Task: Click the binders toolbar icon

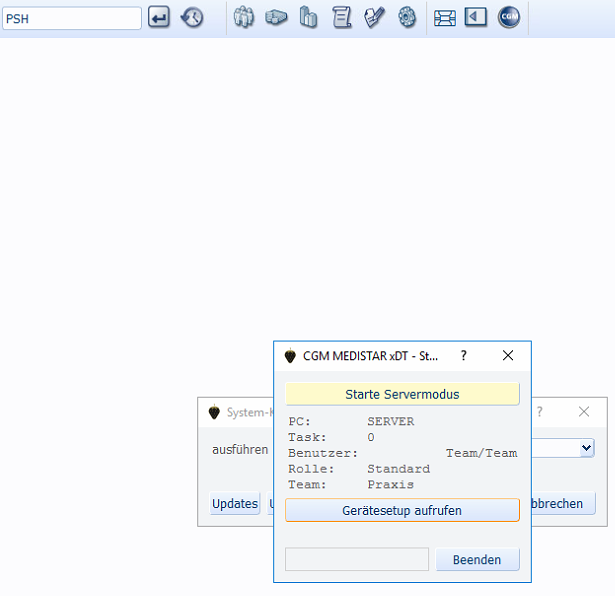Action: (309, 18)
